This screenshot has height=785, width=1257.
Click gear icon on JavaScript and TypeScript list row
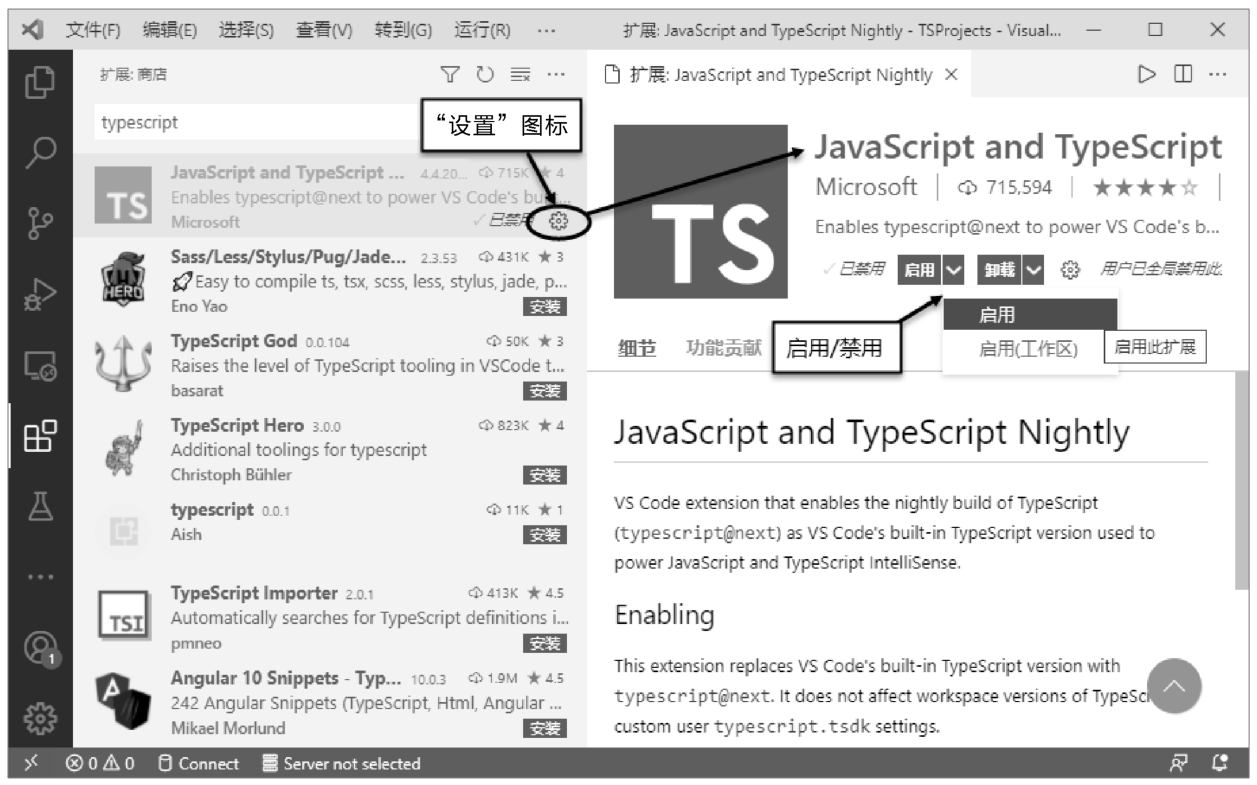click(560, 221)
